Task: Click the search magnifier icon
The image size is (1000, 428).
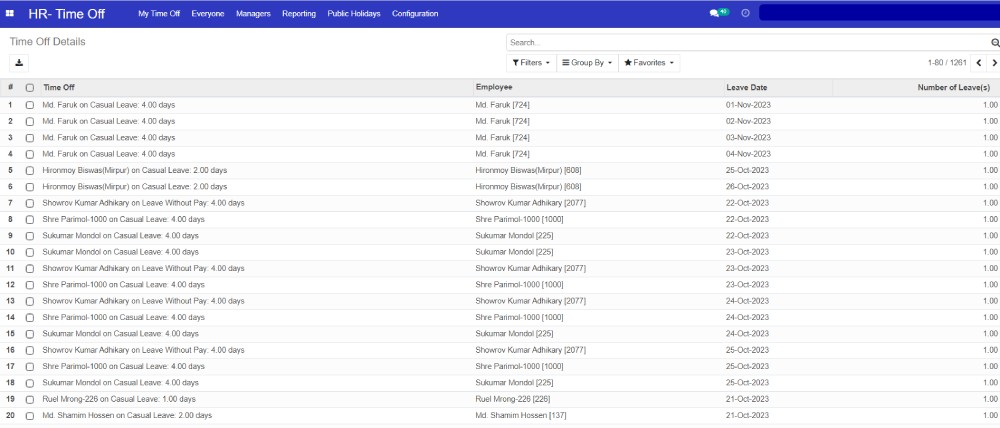Action: pos(995,43)
